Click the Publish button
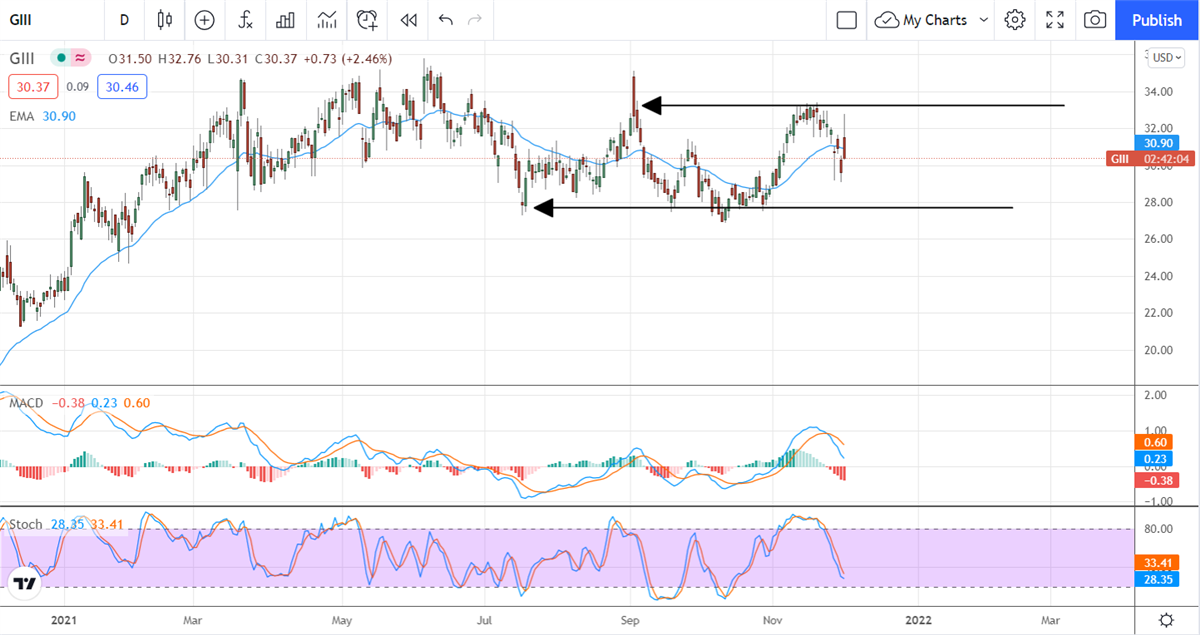 coord(1157,20)
